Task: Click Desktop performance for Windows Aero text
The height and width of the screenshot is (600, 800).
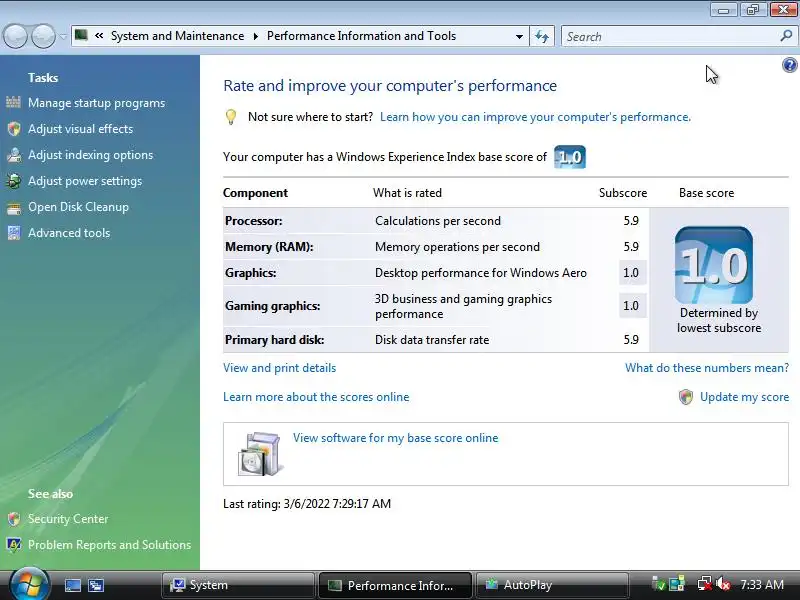Action: click(x=481, y=273)
